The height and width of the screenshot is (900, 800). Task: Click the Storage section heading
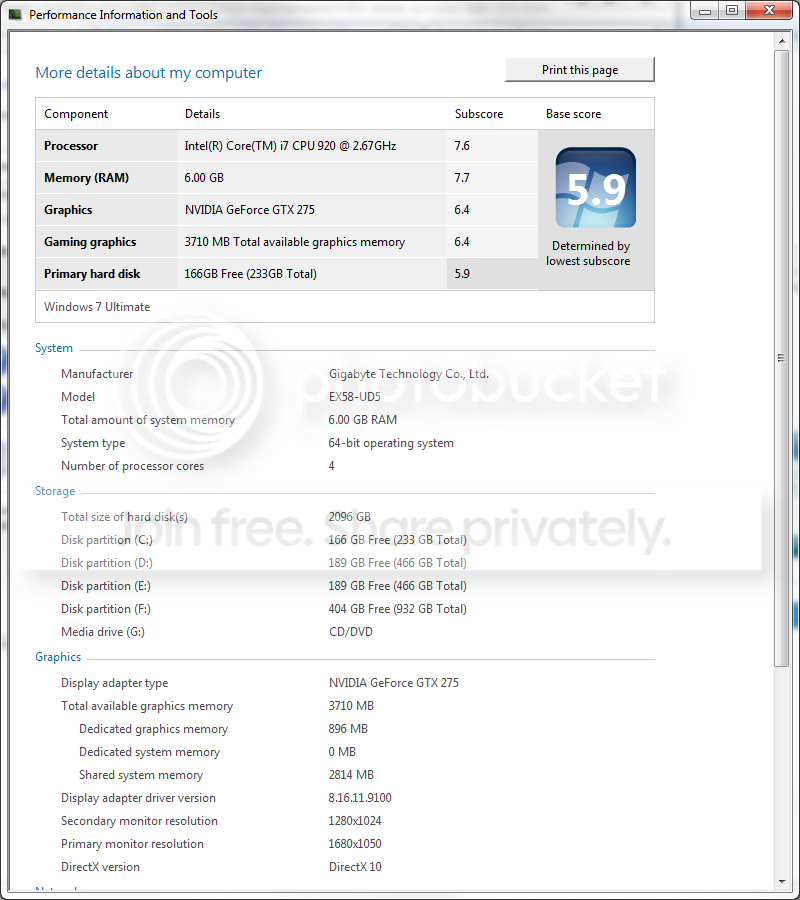pos(55,491)
